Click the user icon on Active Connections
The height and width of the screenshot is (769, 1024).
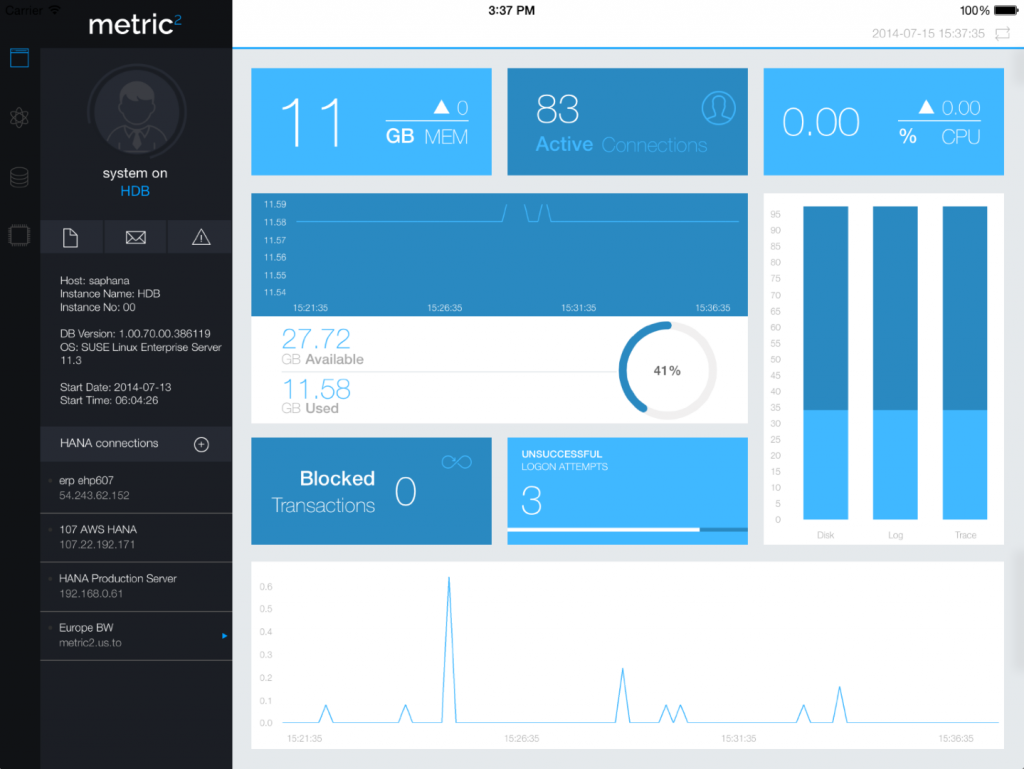tap(717, 108)
